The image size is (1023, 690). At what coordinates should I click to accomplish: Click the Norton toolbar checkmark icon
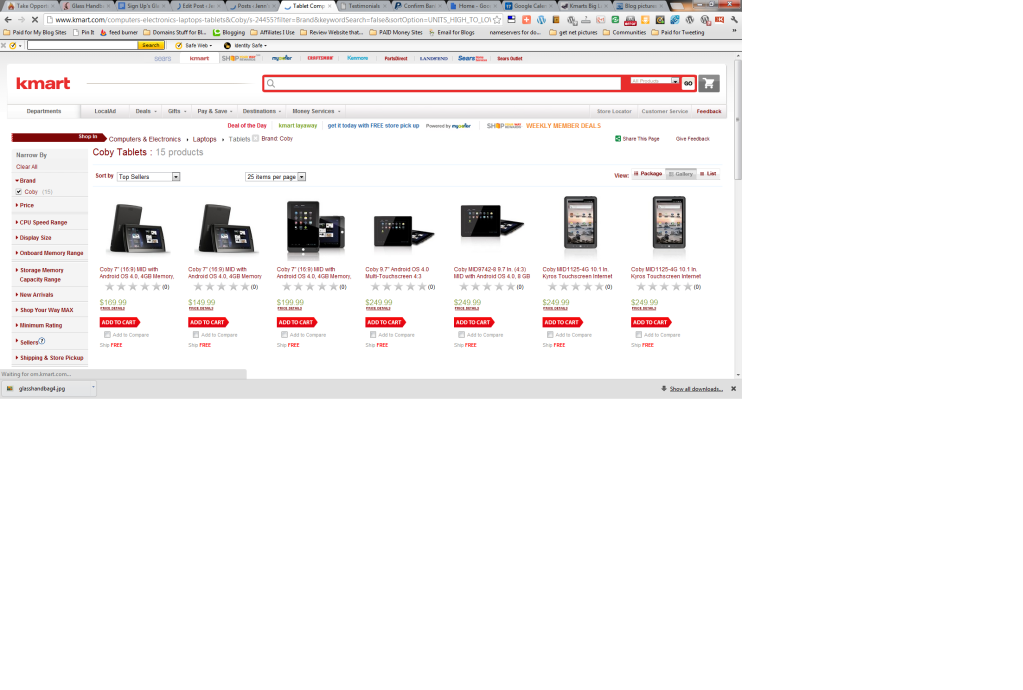(x=12, y=46)
